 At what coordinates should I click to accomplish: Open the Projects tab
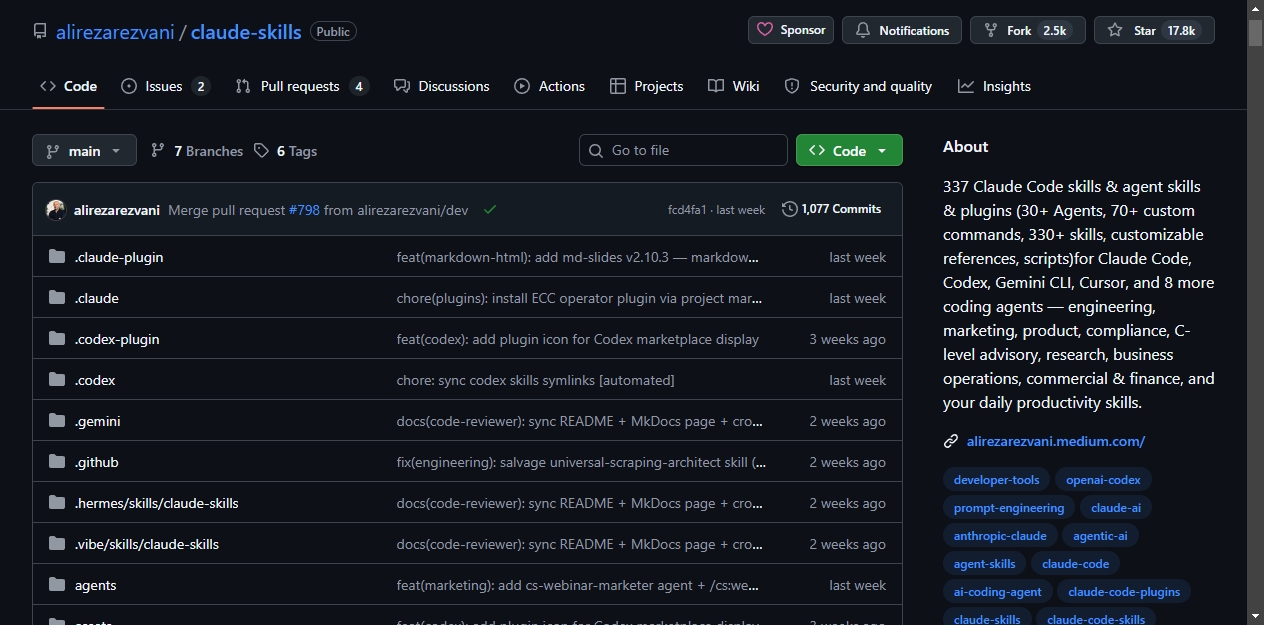click(x=647, y=86)
